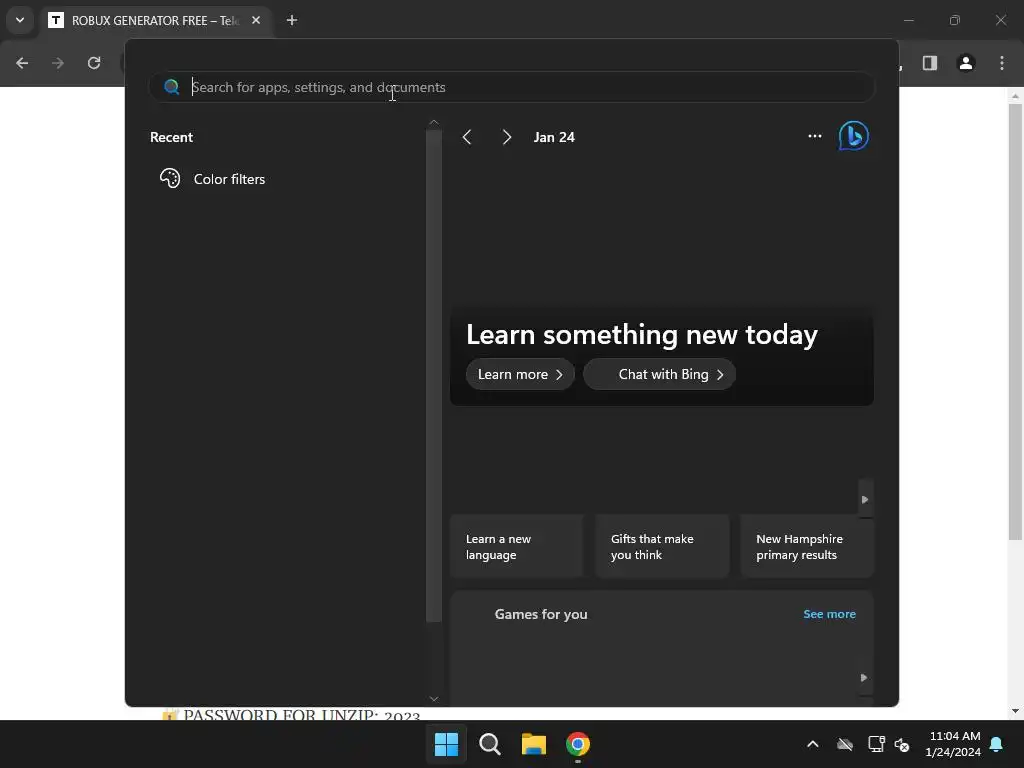Open the Gifts that make you think card

pos(662,547)
